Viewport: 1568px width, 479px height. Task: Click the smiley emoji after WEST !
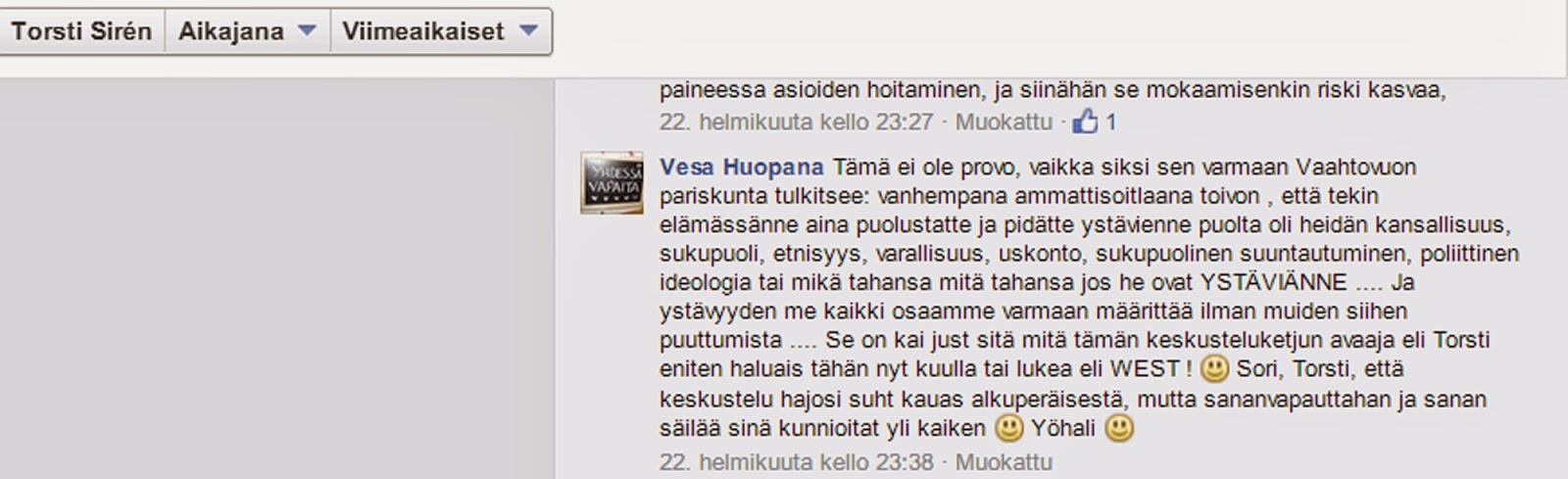(x=1215, y=369)
